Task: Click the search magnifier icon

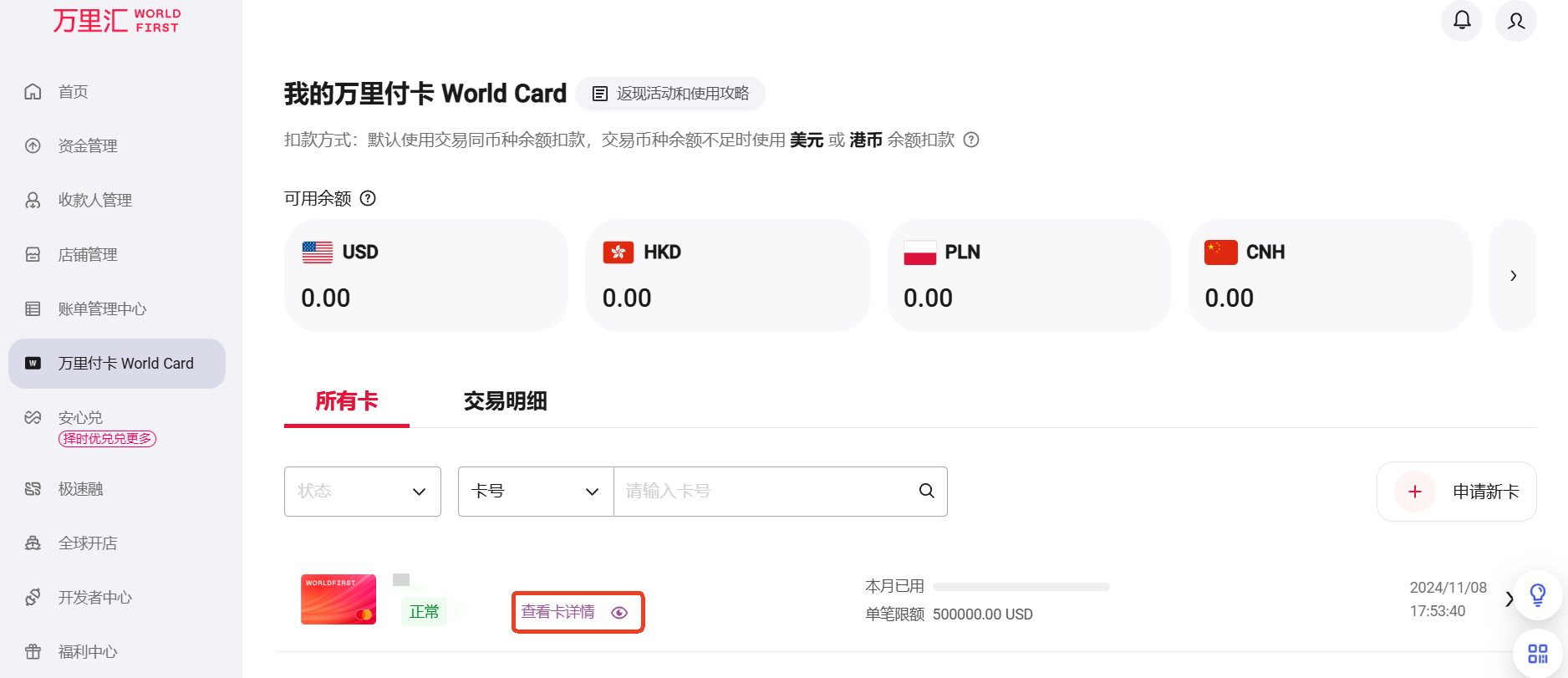Action: click(x=927, y=491)
